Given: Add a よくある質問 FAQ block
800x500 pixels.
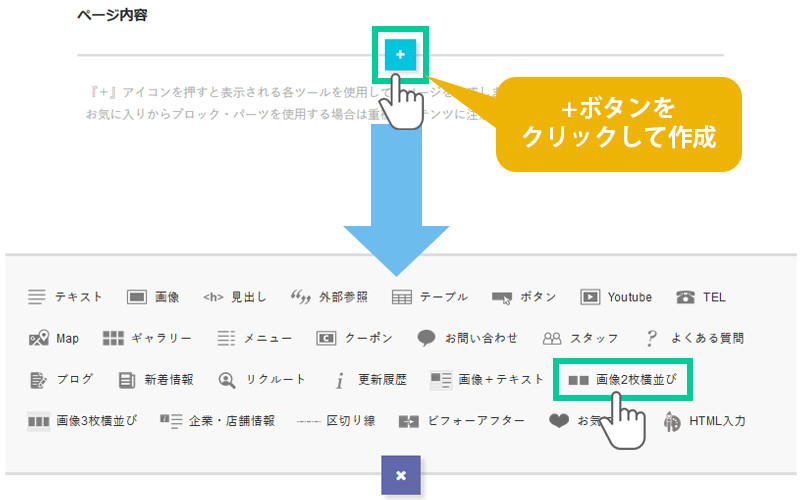Looking at the screenshot, I should pos(694,338).
